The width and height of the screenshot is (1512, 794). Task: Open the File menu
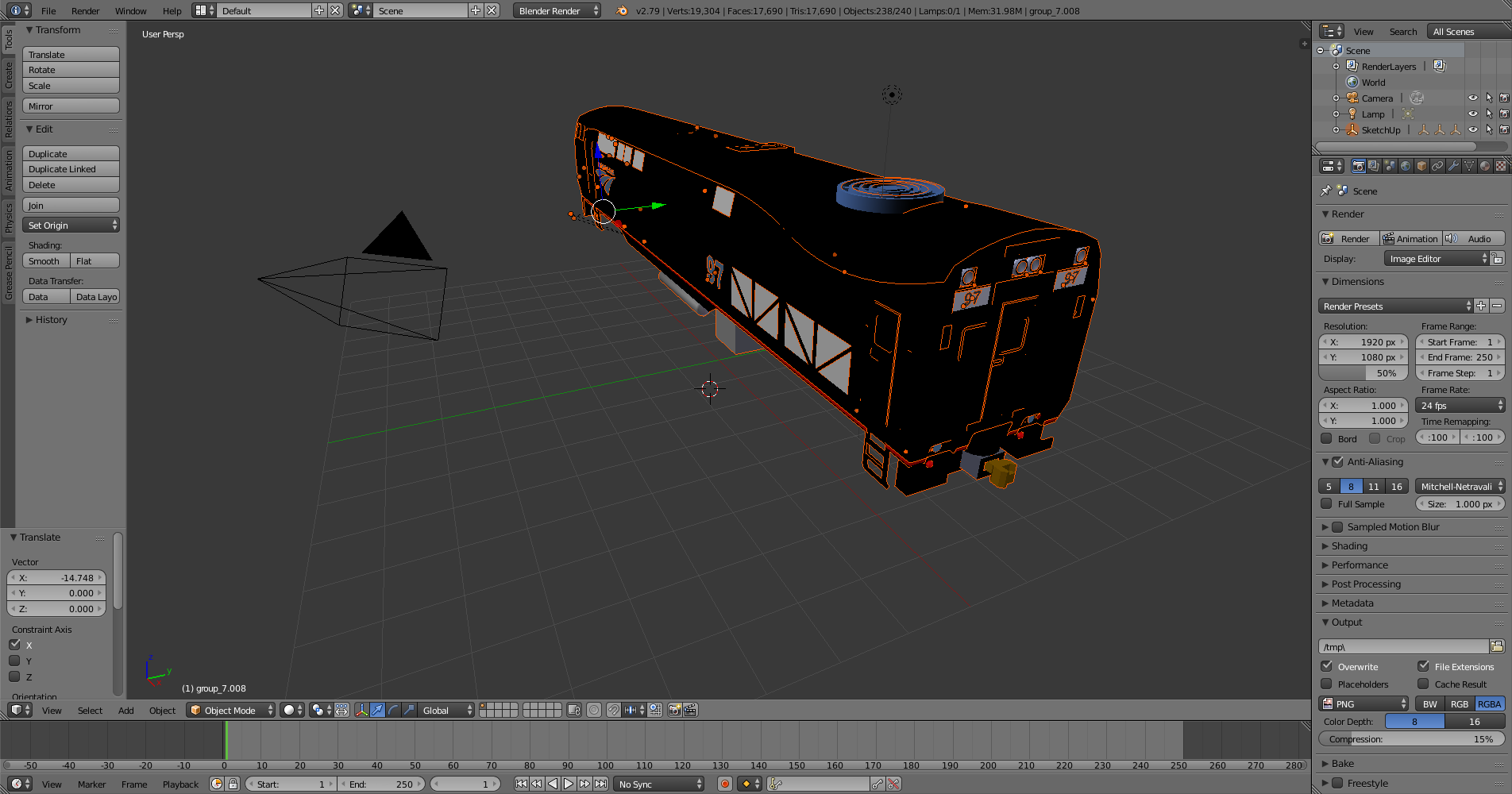click(48, 11)
